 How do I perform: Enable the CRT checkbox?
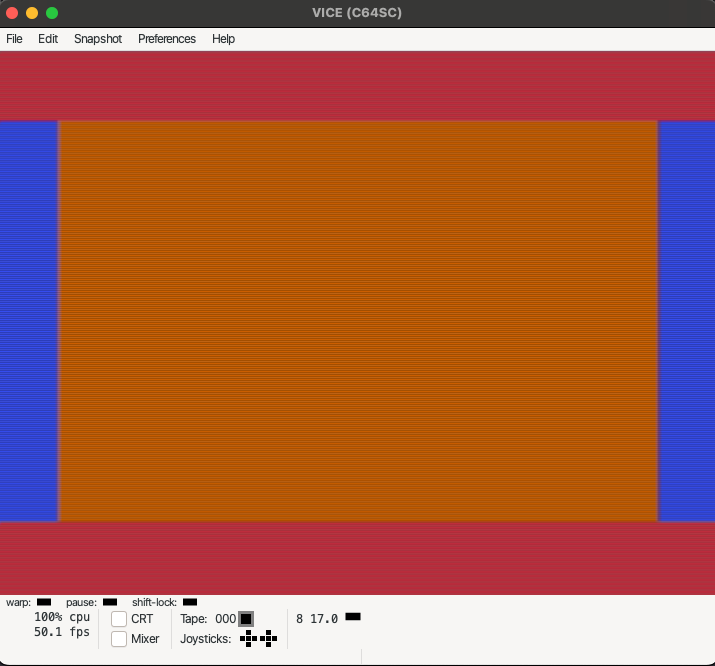(119, 619)
